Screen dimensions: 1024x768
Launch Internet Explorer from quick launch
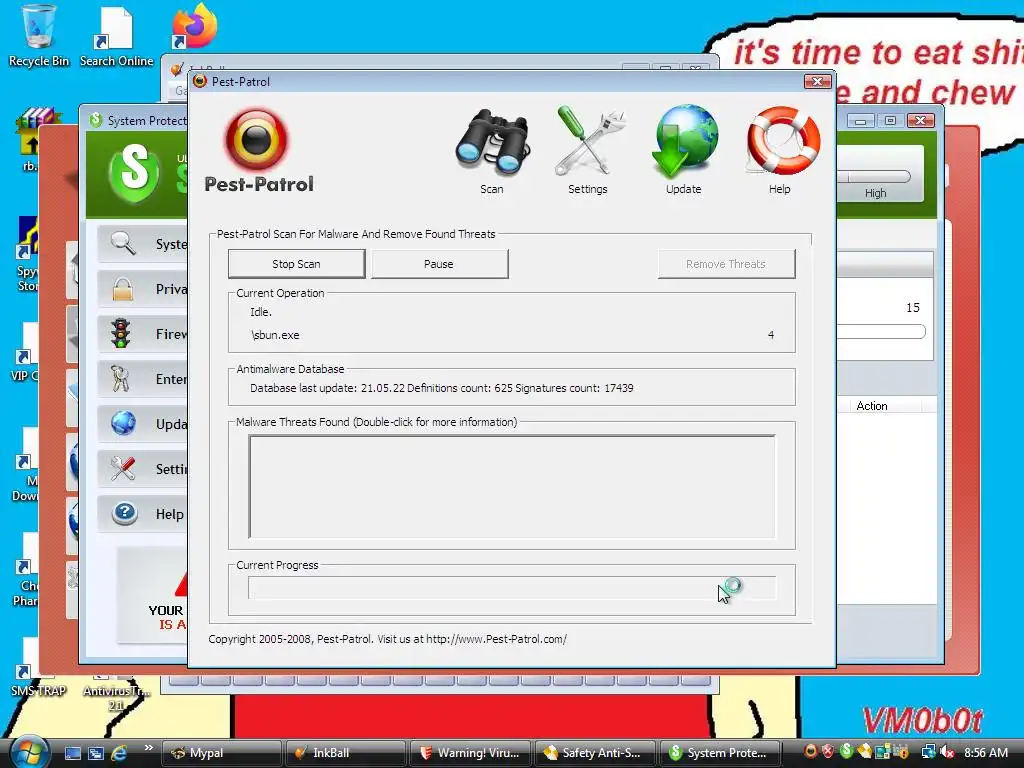tap(119, 753)
